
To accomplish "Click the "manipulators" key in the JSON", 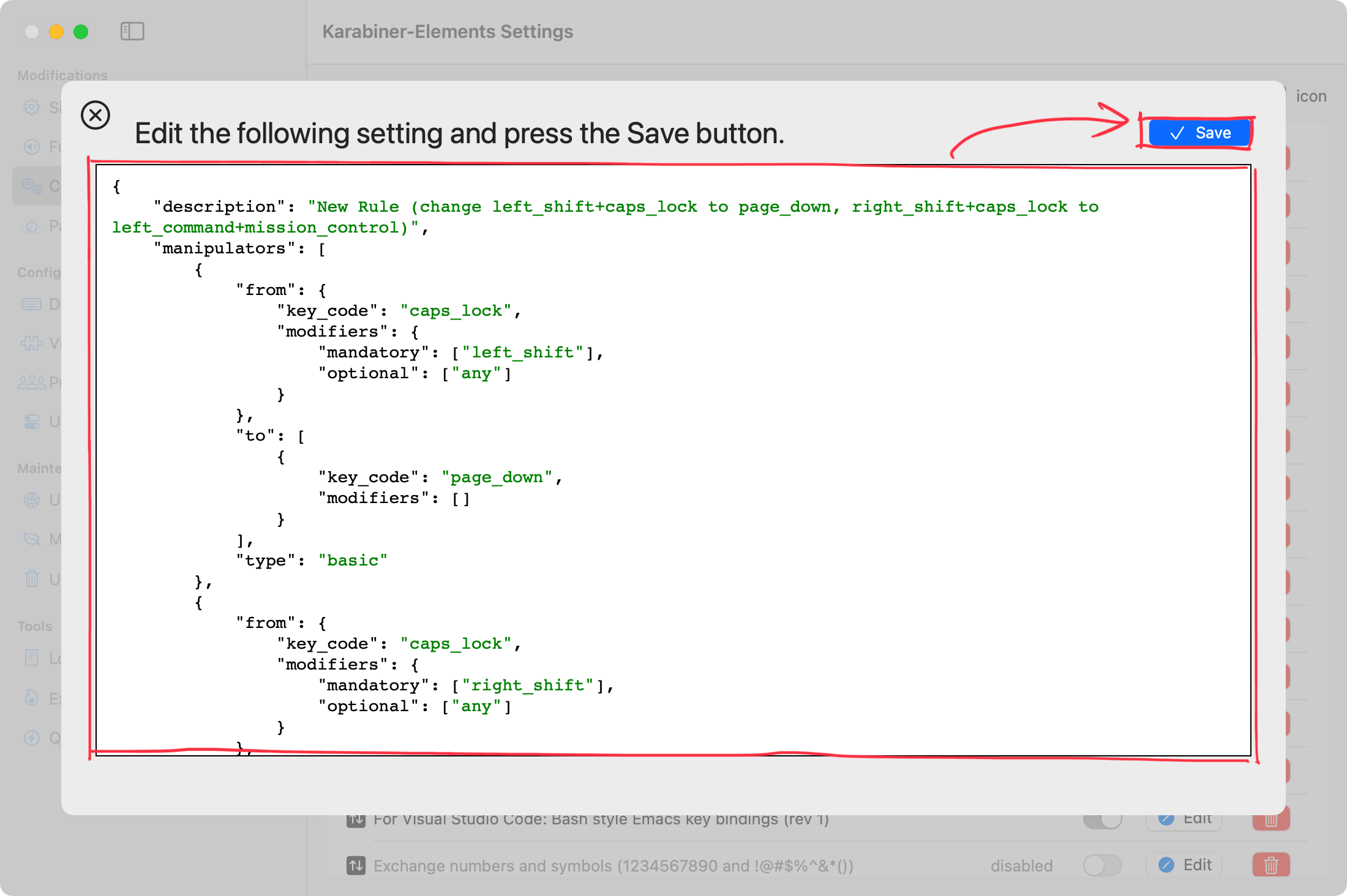I will pyautogui.click(x=224, y=248).
